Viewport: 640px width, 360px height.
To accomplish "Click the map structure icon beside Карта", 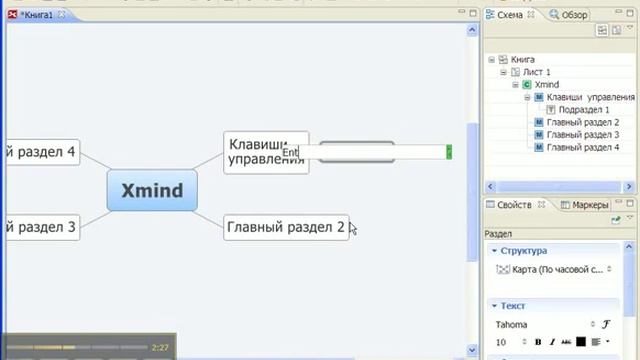I will [502, 269].
